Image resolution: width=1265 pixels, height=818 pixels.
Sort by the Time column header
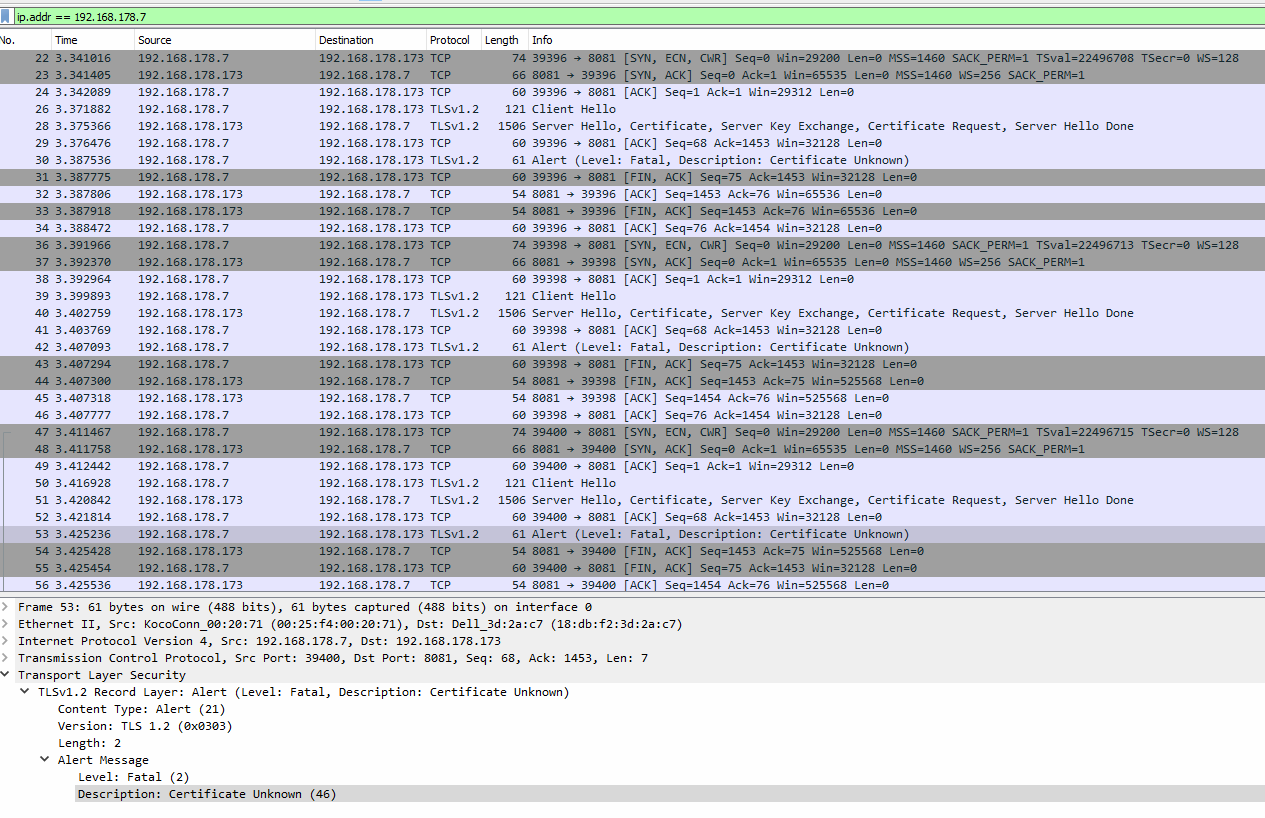[93, 40]
